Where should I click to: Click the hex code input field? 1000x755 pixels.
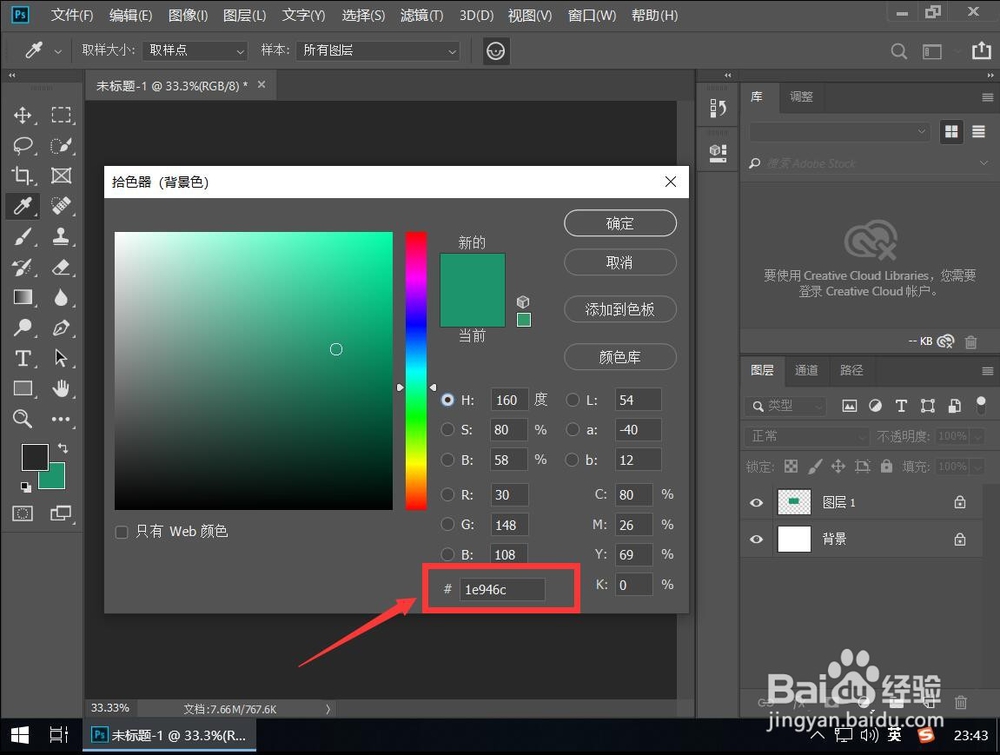coord(502,589)
